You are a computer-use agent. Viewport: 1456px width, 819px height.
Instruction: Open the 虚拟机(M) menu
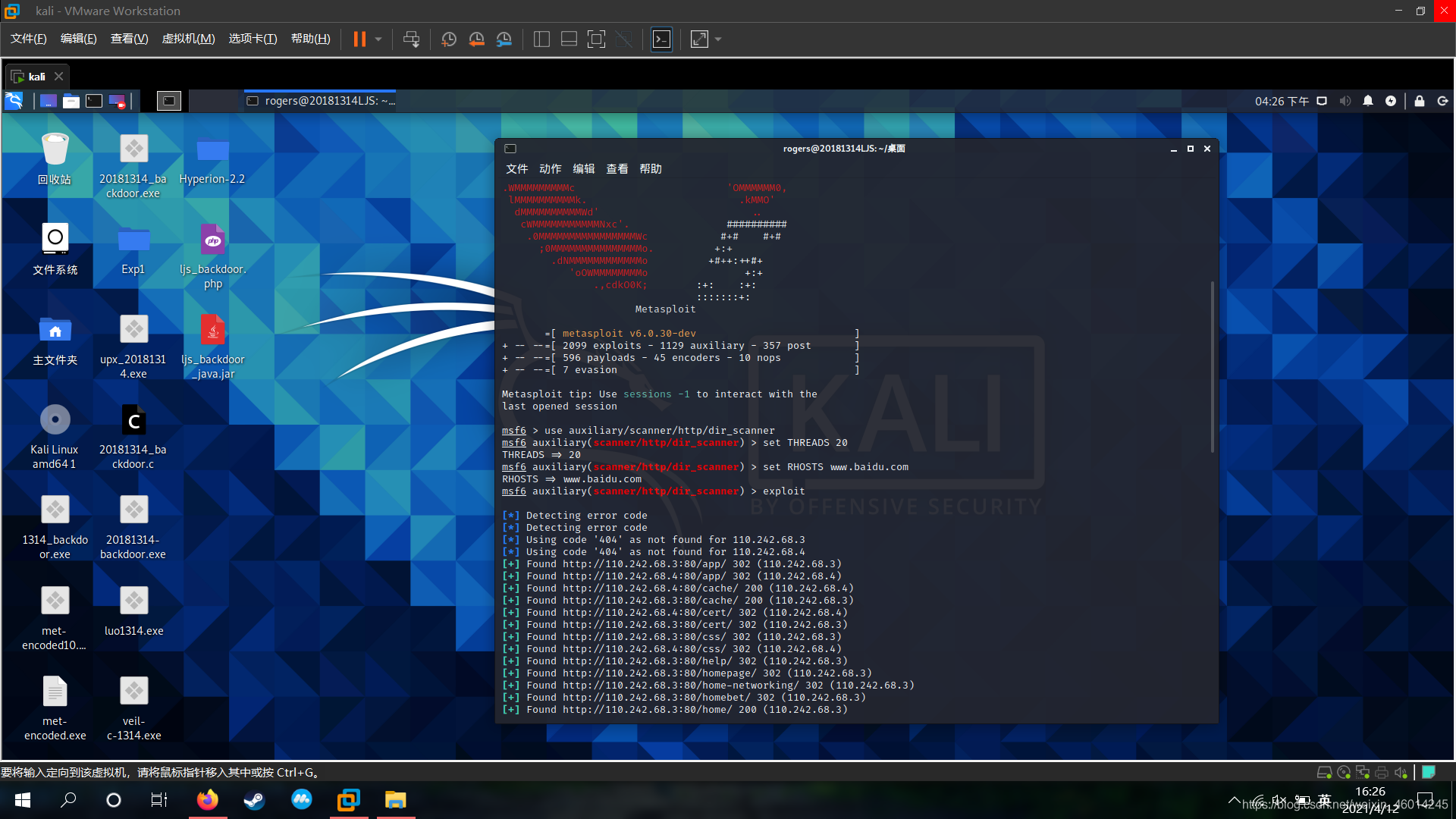pos(188,39)
